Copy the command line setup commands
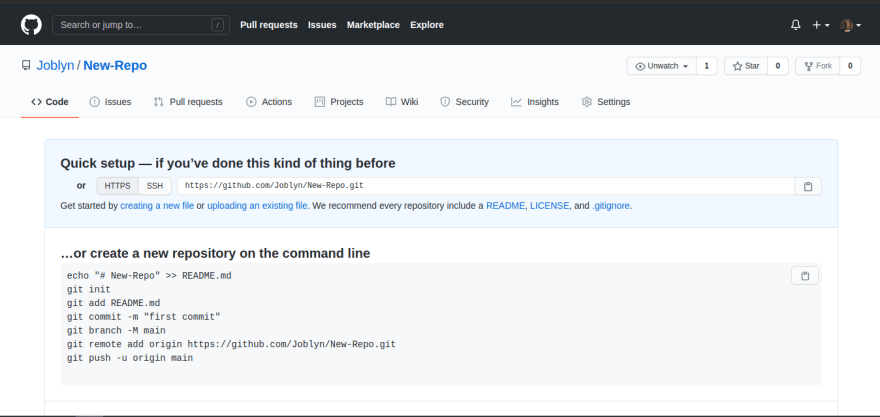This screenshot has height=417, width=880. tap(805, 276)
